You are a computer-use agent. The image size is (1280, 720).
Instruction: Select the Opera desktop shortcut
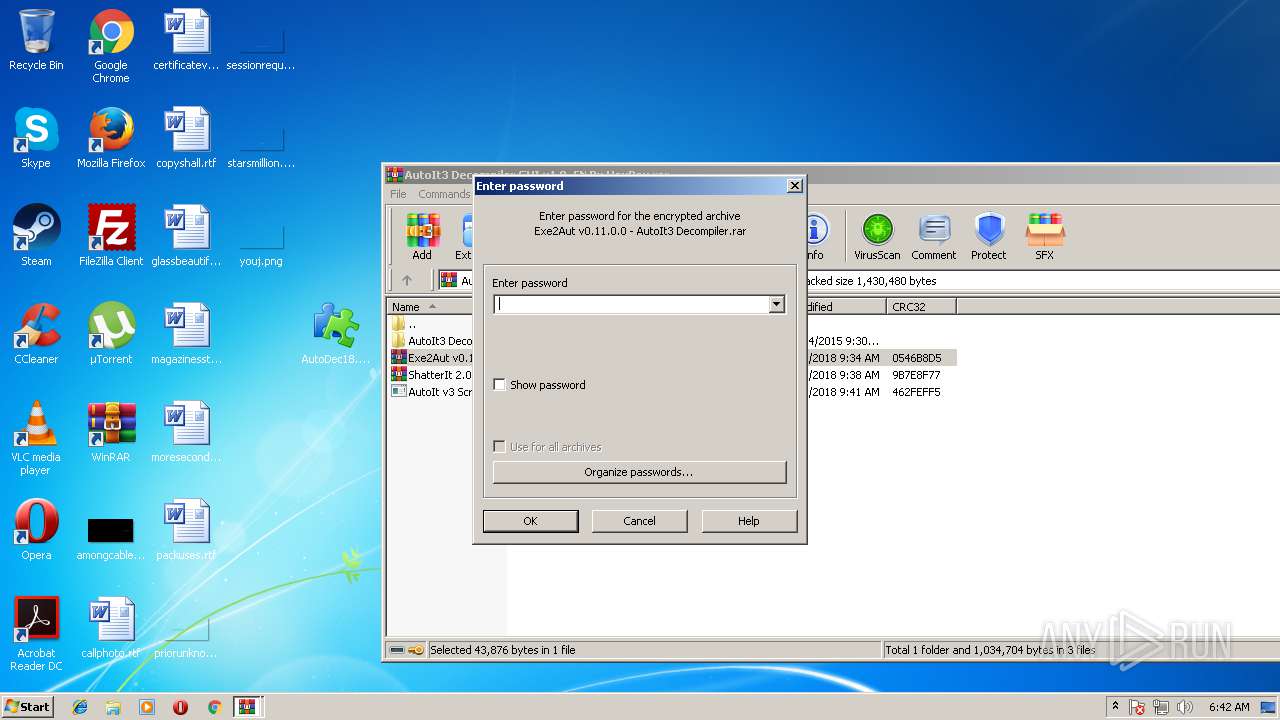coord(36,530)
